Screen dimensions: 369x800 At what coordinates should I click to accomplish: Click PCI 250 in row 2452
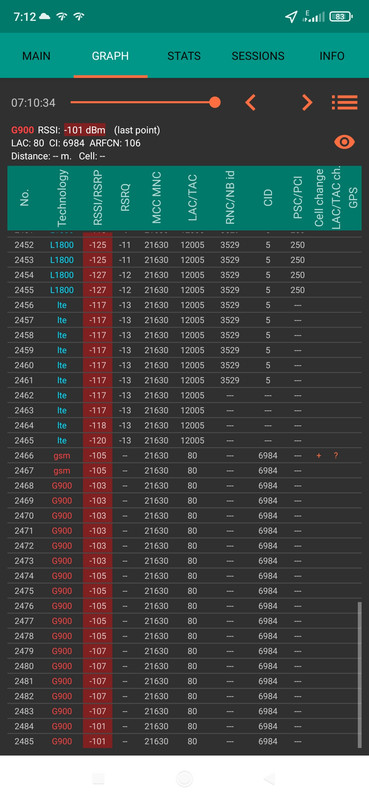click(298, 245)
